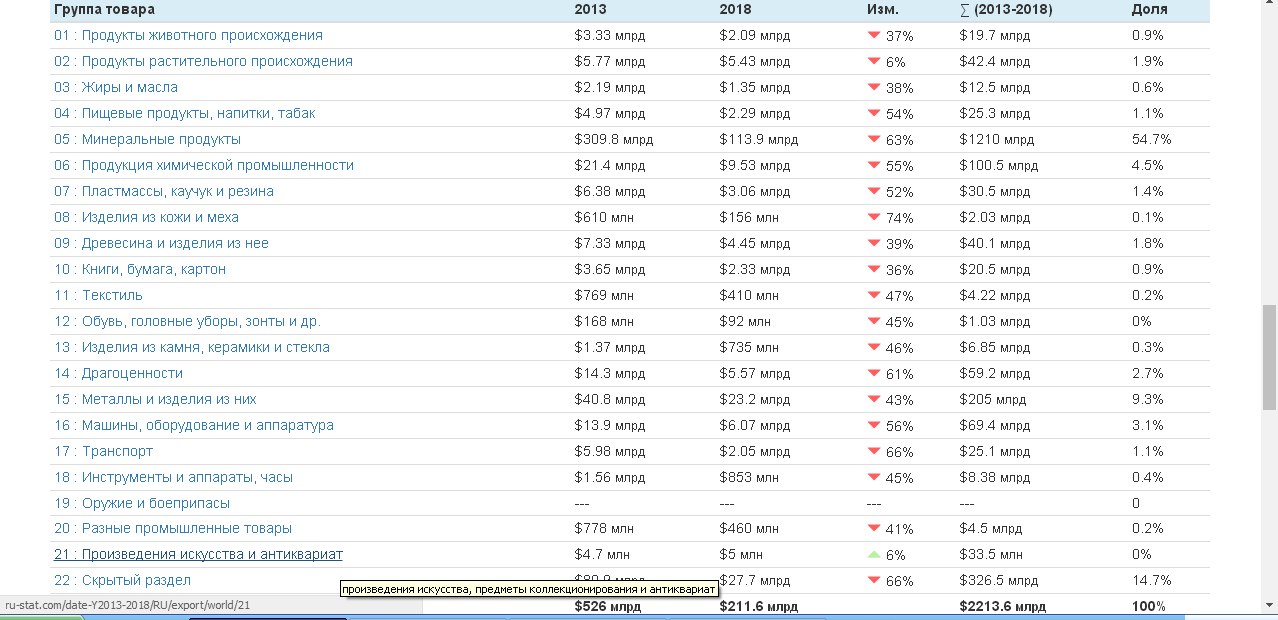Click the Доля column header
This screenshot has width=1278, height=620.
coord(1149,9)
